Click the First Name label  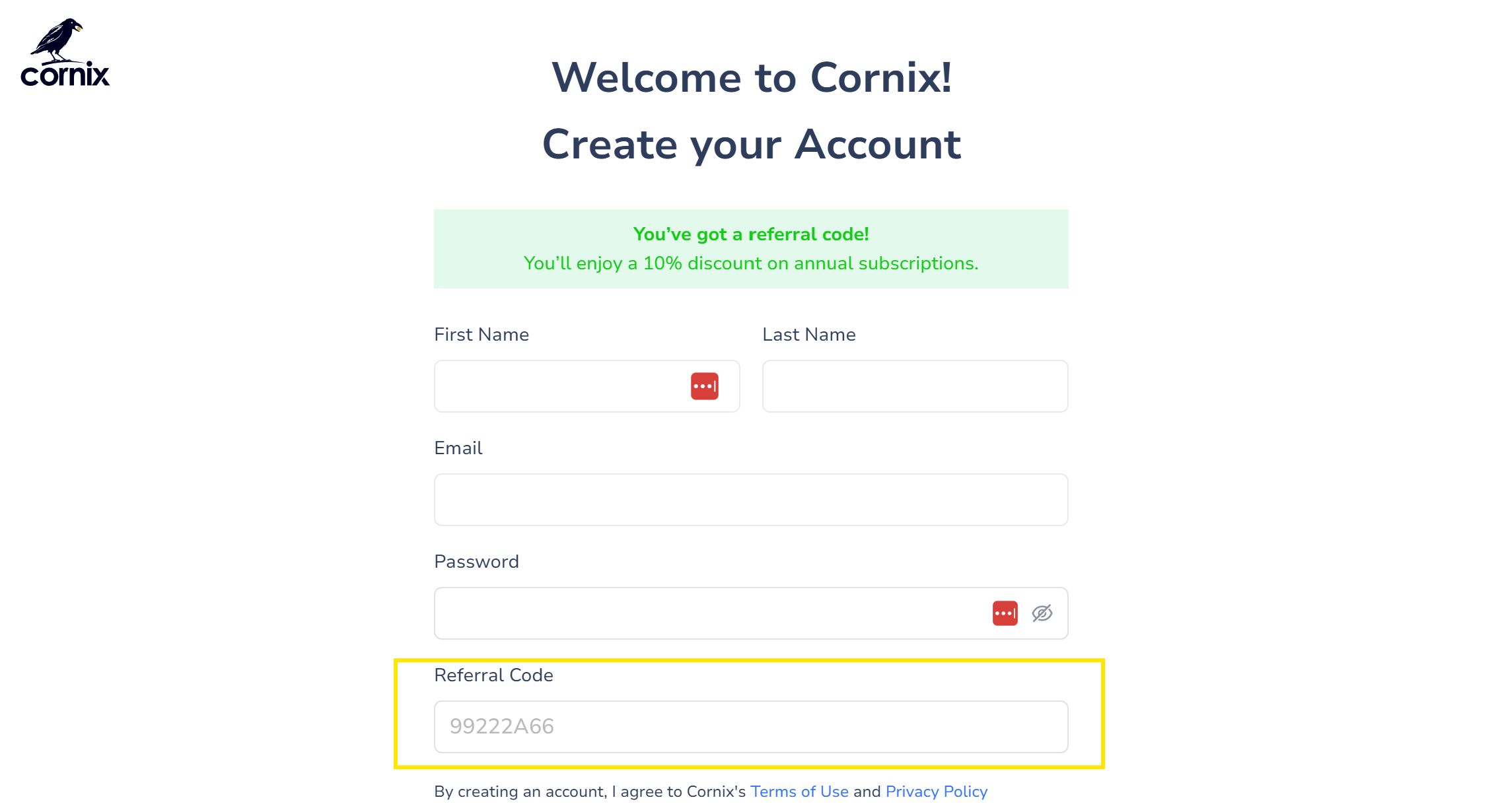click(482, 335)
